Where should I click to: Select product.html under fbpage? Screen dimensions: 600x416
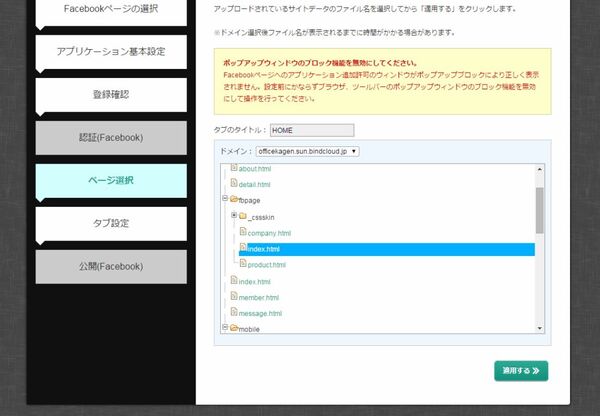[266, 265]
